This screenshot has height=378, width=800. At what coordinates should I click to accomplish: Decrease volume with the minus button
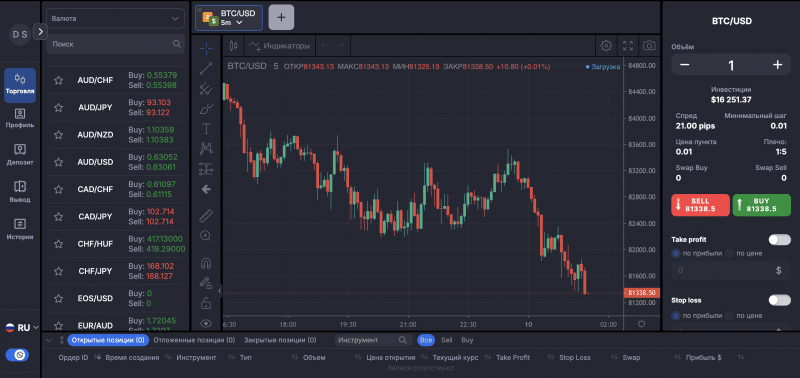[x=685, y=65]
